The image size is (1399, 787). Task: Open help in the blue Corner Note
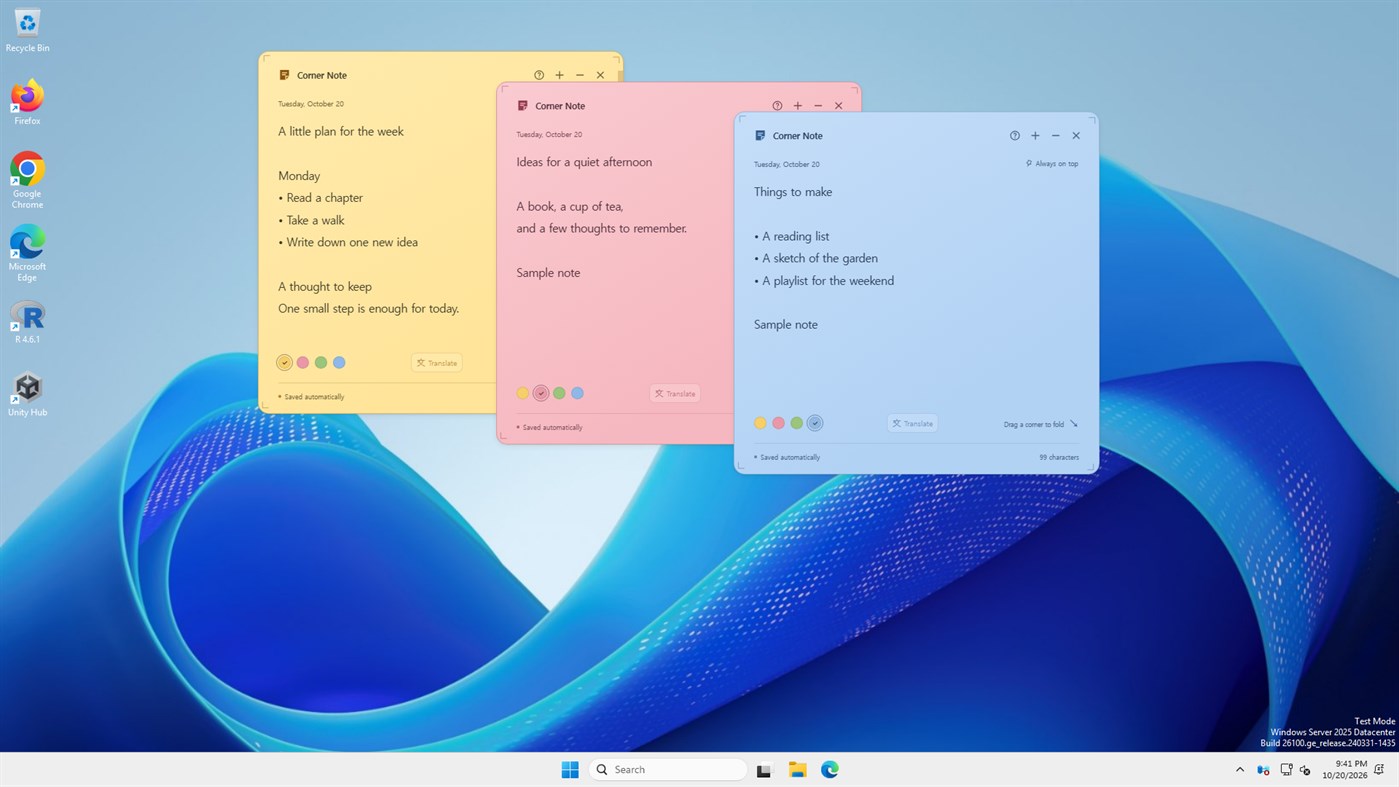pos(1015,136)
